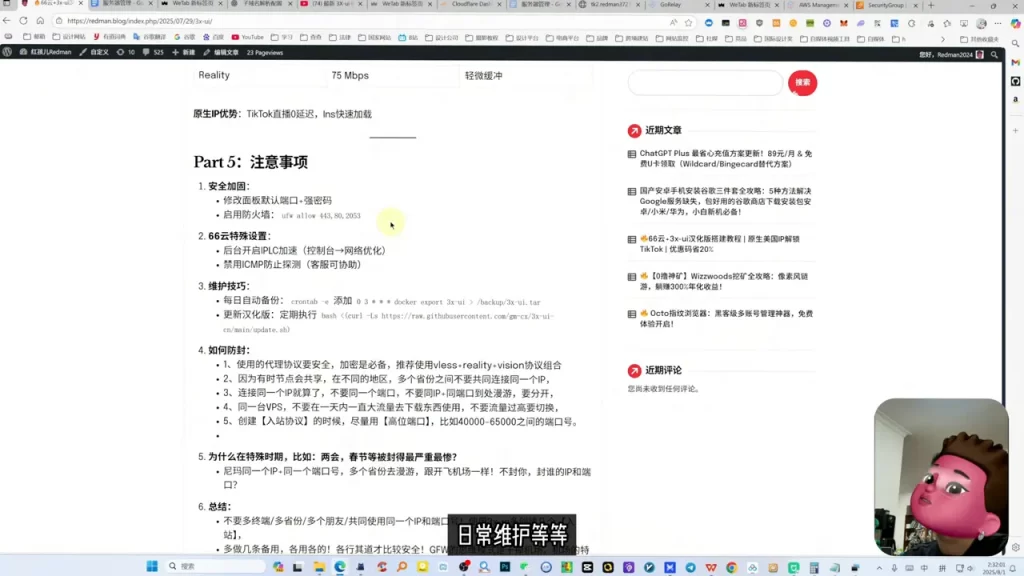This screenshot has width=1024, height=576.
Task: Add this page to favorites star
Action: click(688, 22)
